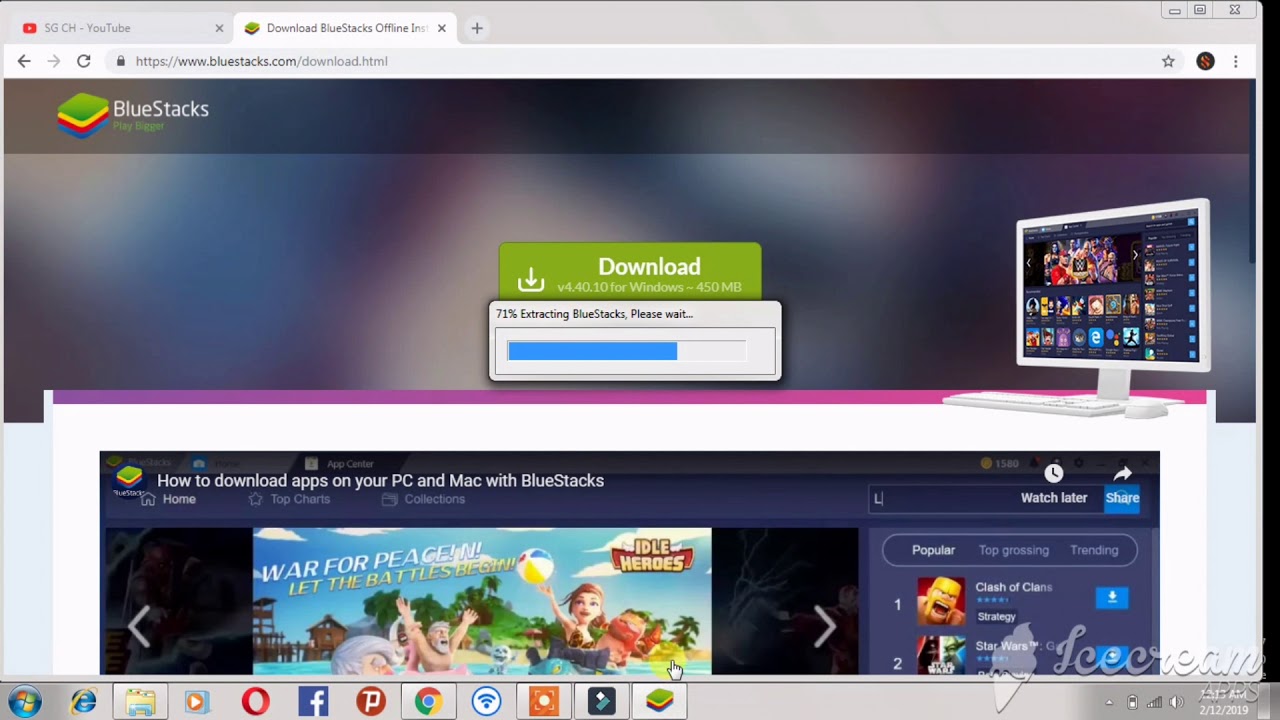This screenshot has height=720, width=1280.
Task: Select Top Charts in the video
Action: pos(289,499)
